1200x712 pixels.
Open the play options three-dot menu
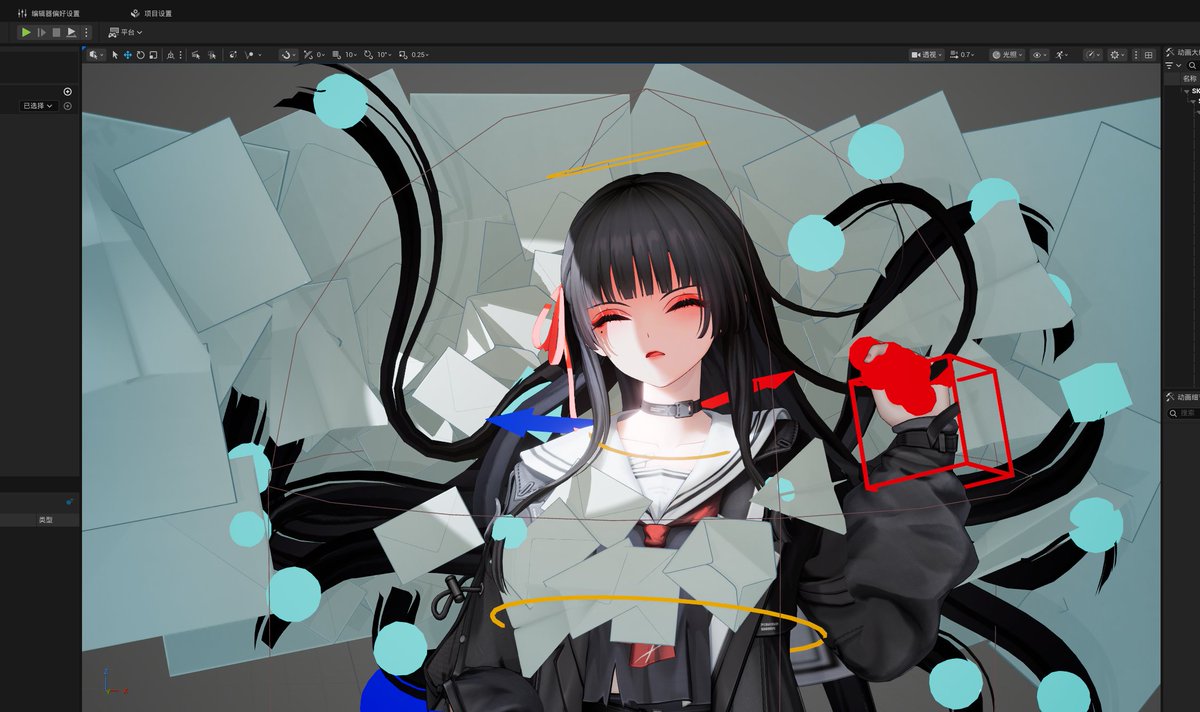(x=86, y=32)
